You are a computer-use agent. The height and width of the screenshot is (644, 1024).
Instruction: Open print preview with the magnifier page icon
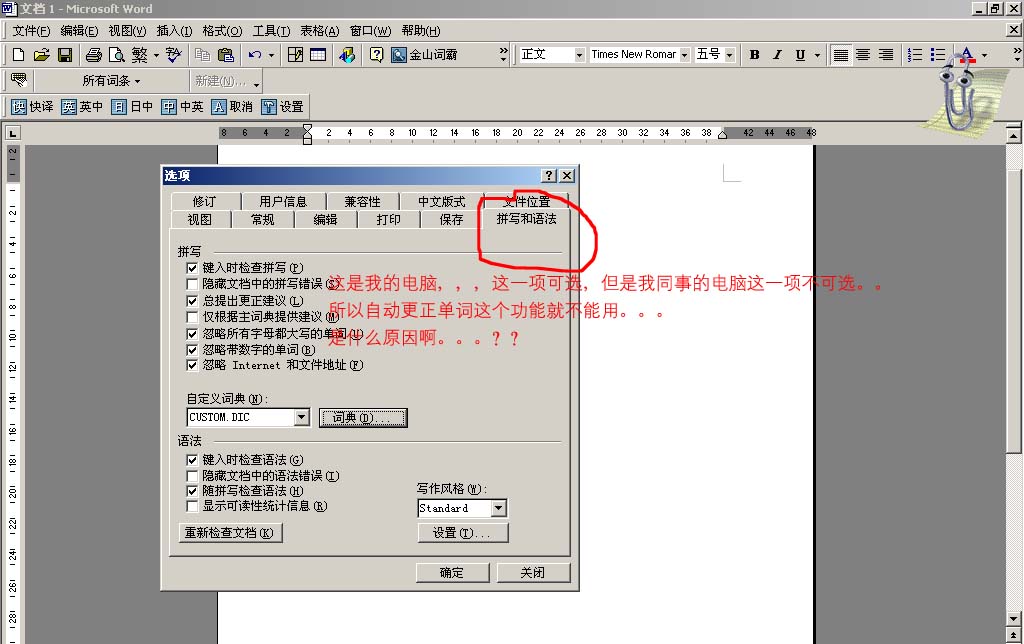116,55
